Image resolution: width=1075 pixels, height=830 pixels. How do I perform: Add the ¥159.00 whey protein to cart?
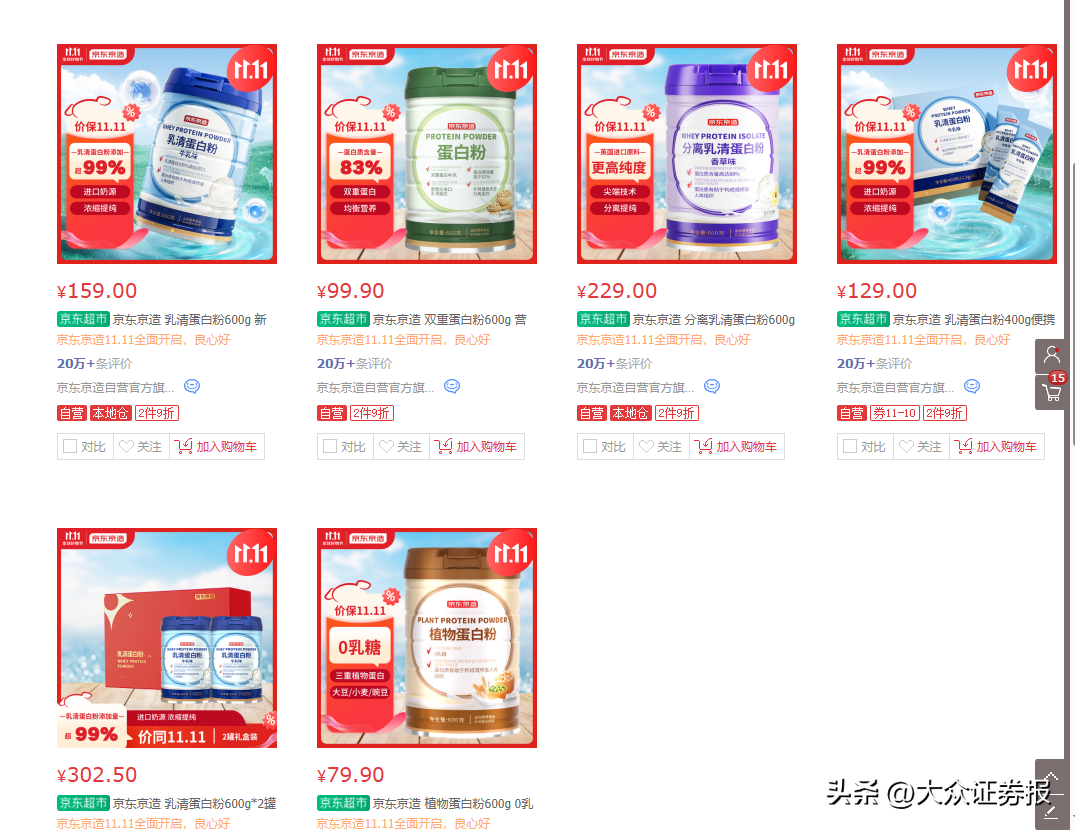pos(217,447)
